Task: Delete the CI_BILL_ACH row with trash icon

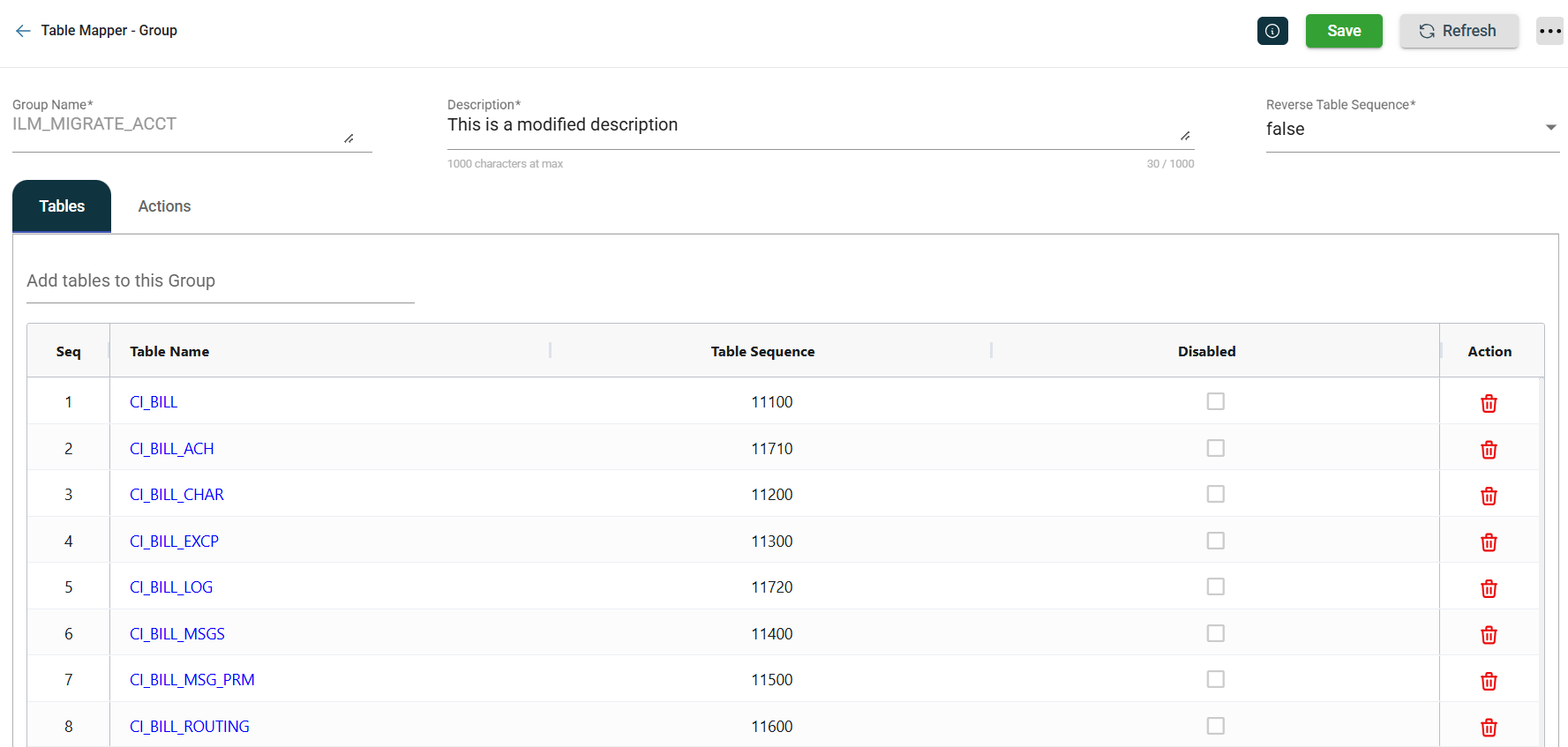Action: point(1488,450)
